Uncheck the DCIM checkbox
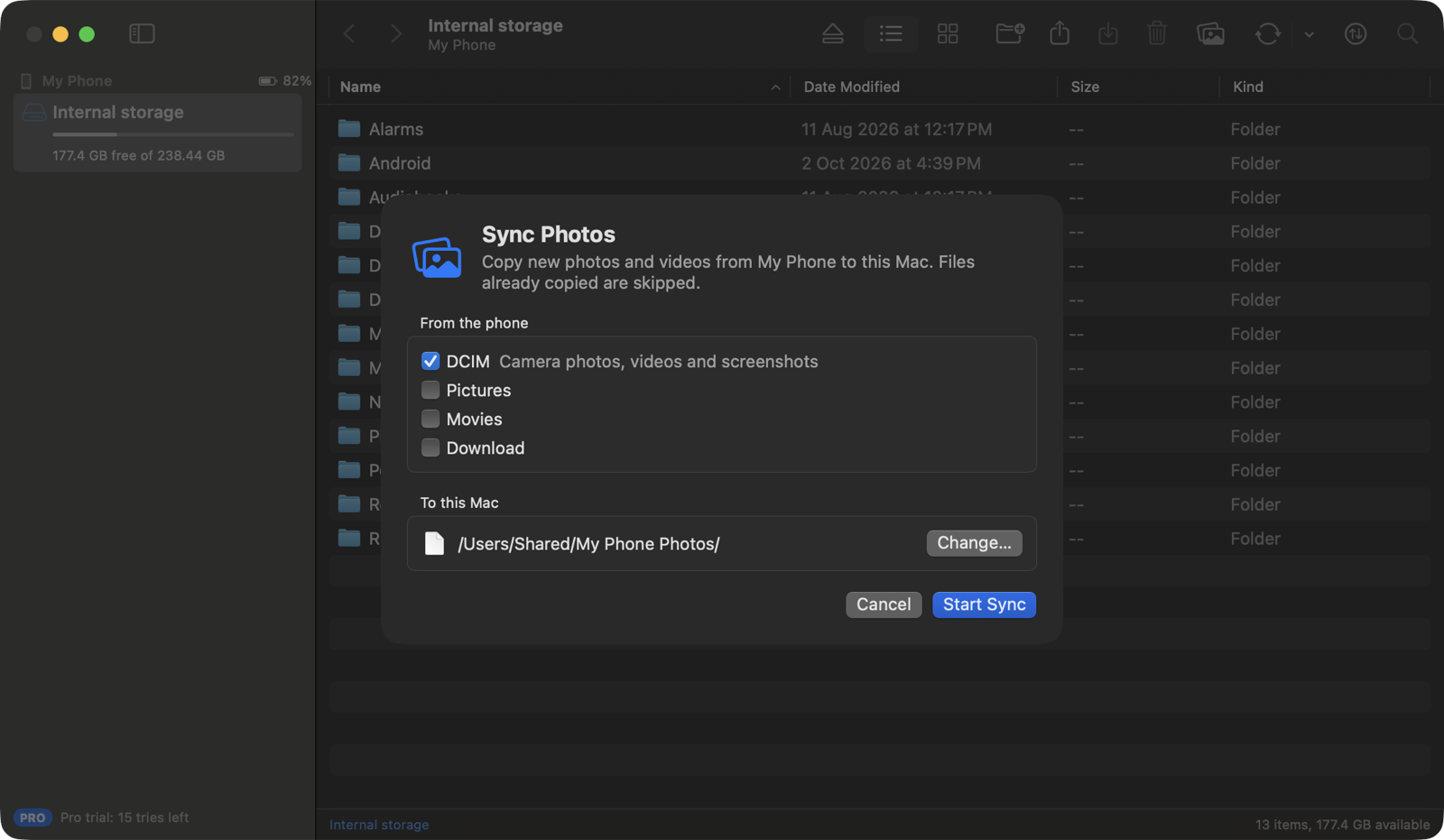 pyautogui.click(x=430, y=361)
